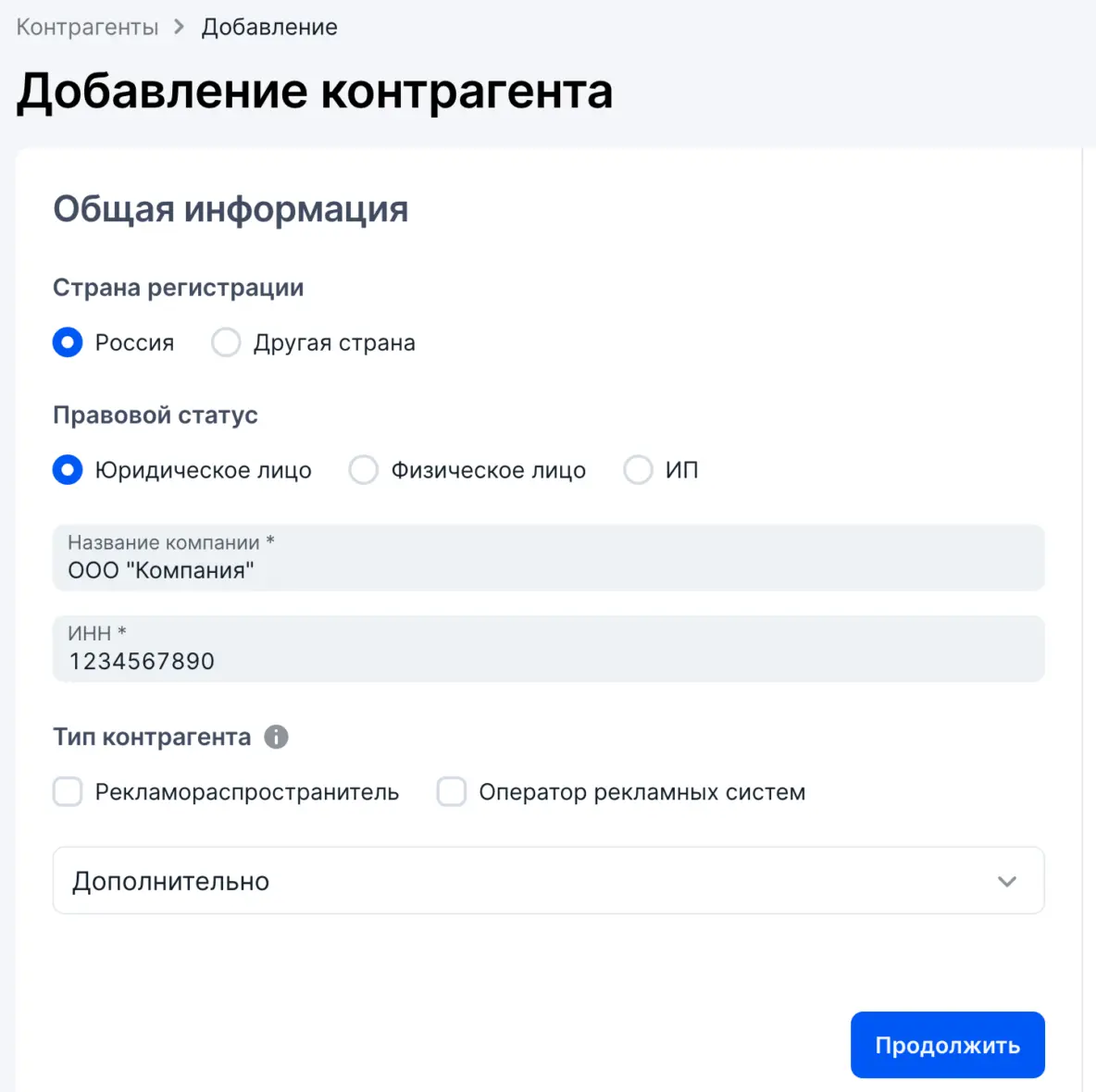1096x1092 pixels.
Task: Switch legal status to Физическое лицо
Action: pos(364,470)
